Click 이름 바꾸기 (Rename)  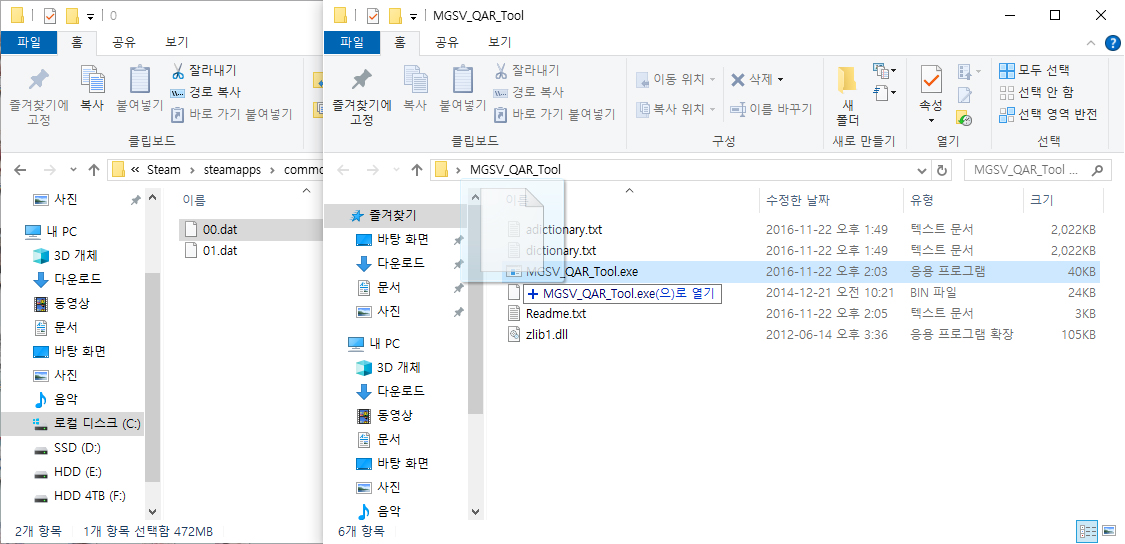(771, 109)
